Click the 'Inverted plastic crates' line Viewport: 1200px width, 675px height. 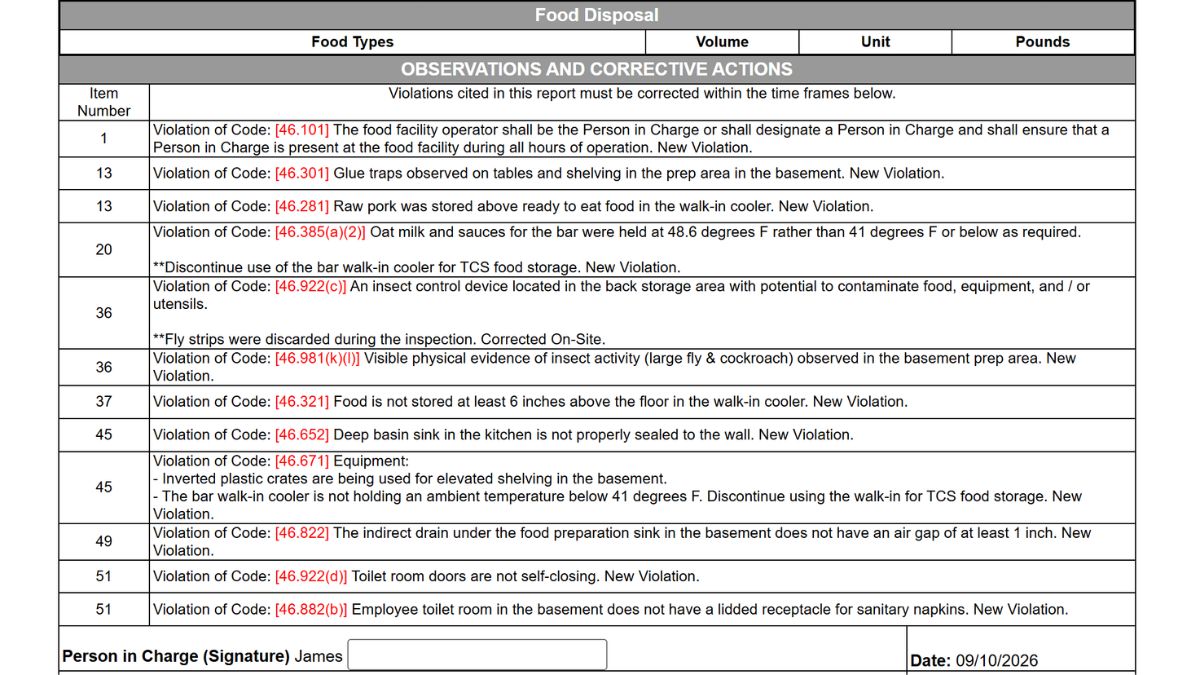tap(410, 479)
